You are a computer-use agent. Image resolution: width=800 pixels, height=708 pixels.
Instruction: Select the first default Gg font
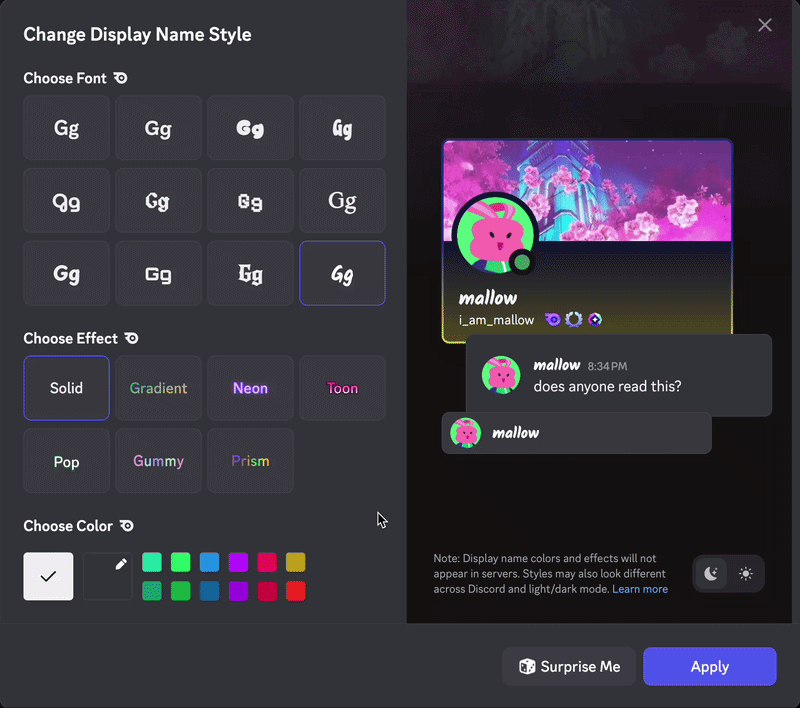tap(66, 128)
